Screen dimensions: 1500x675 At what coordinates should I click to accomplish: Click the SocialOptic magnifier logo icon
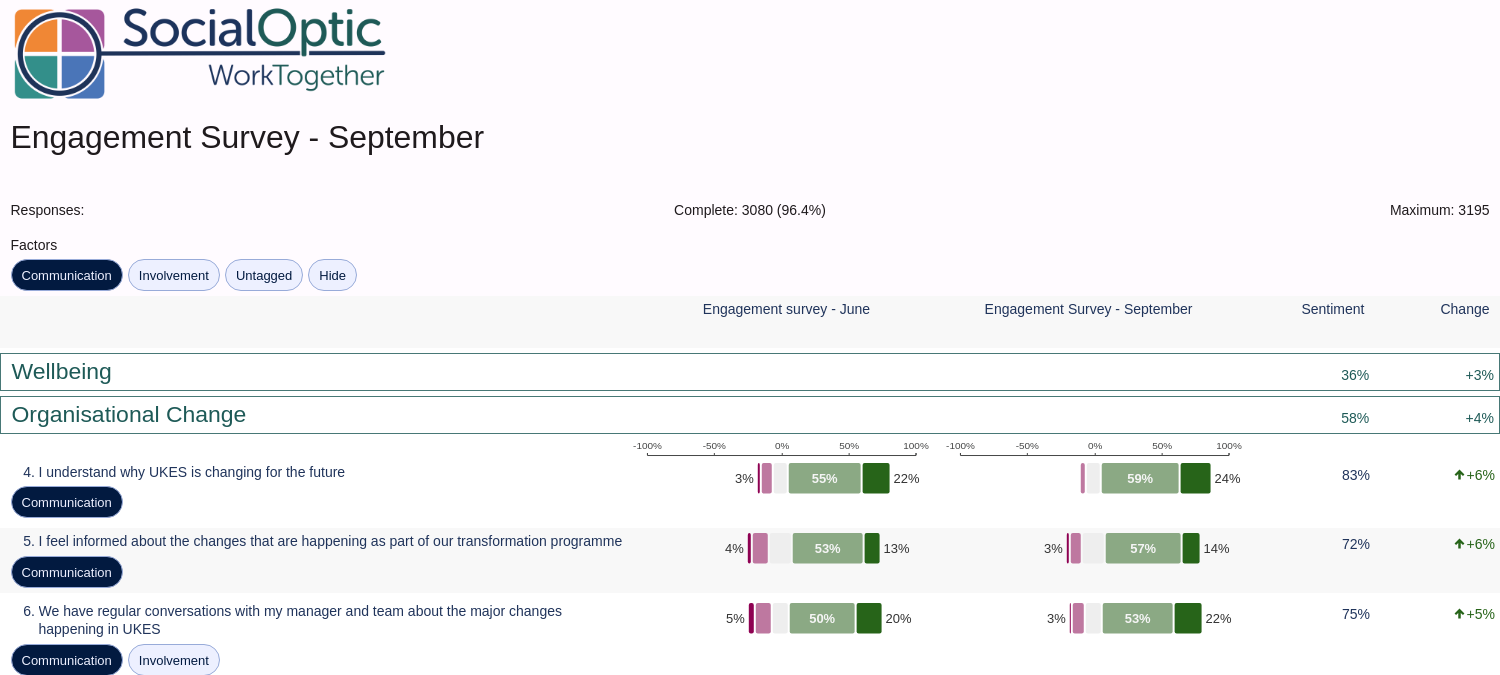(59, 54)
